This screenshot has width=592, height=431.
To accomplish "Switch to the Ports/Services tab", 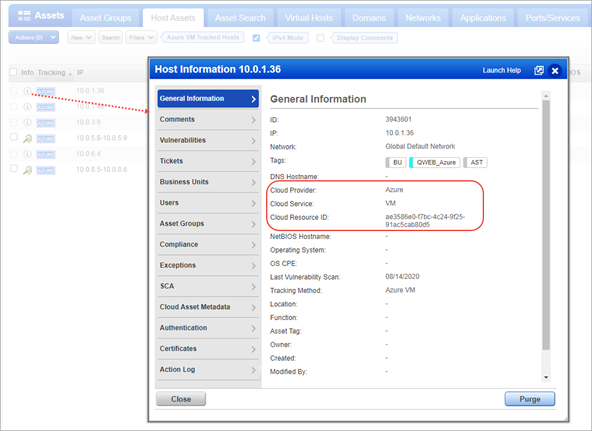I will click(x=553, y=18).
